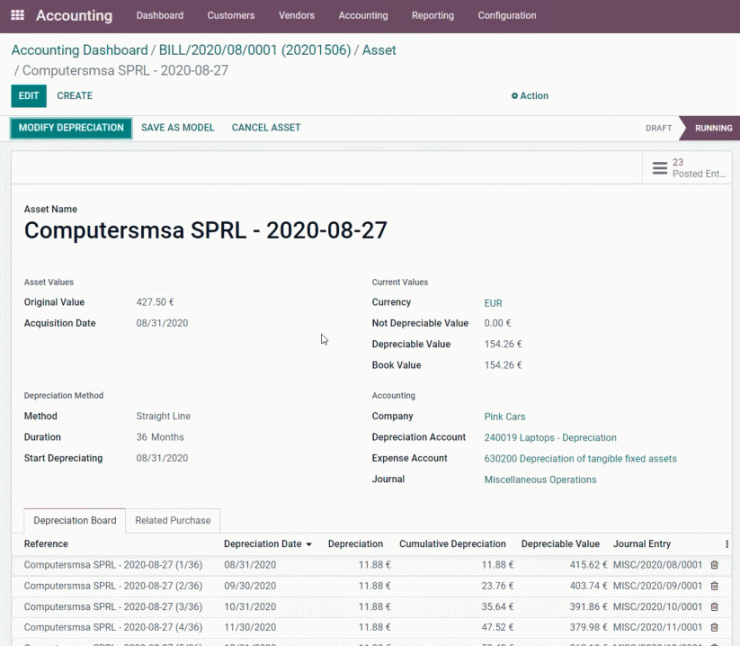Open Miscellaneous Operations journal link

coord(540,480)
